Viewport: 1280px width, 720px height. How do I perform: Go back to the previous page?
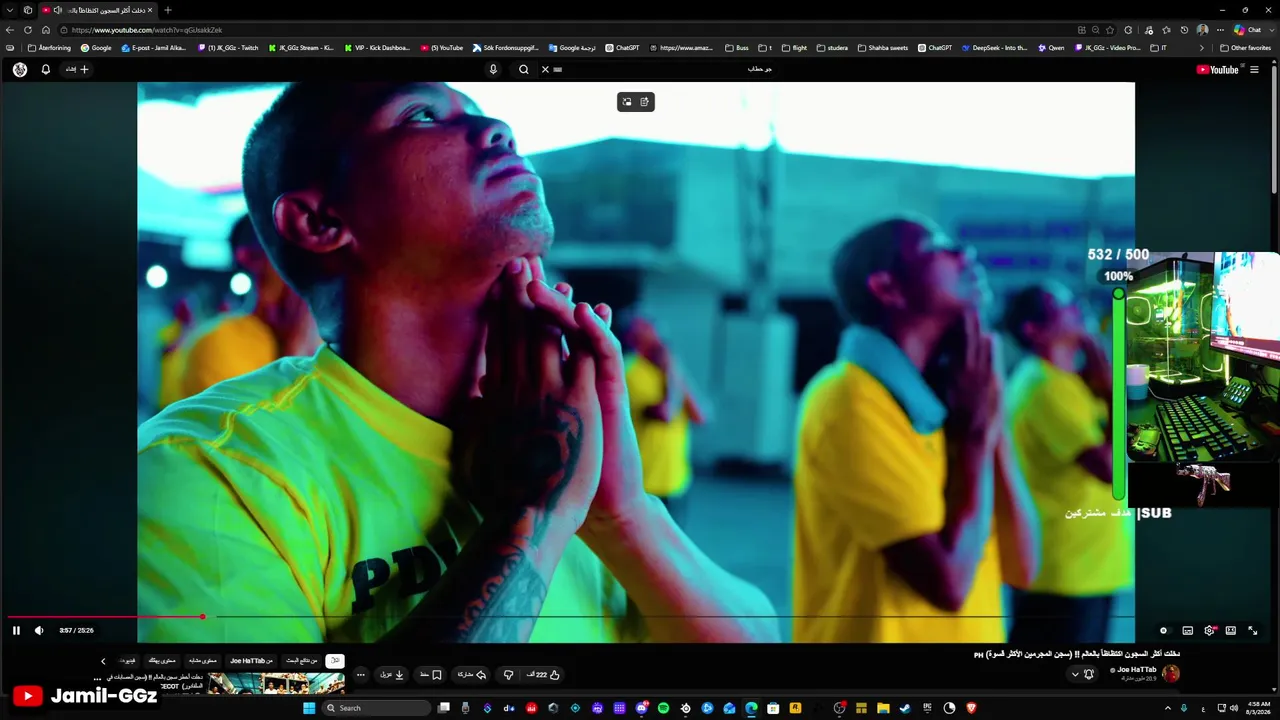pyautogui.click(x=10, y=30)
